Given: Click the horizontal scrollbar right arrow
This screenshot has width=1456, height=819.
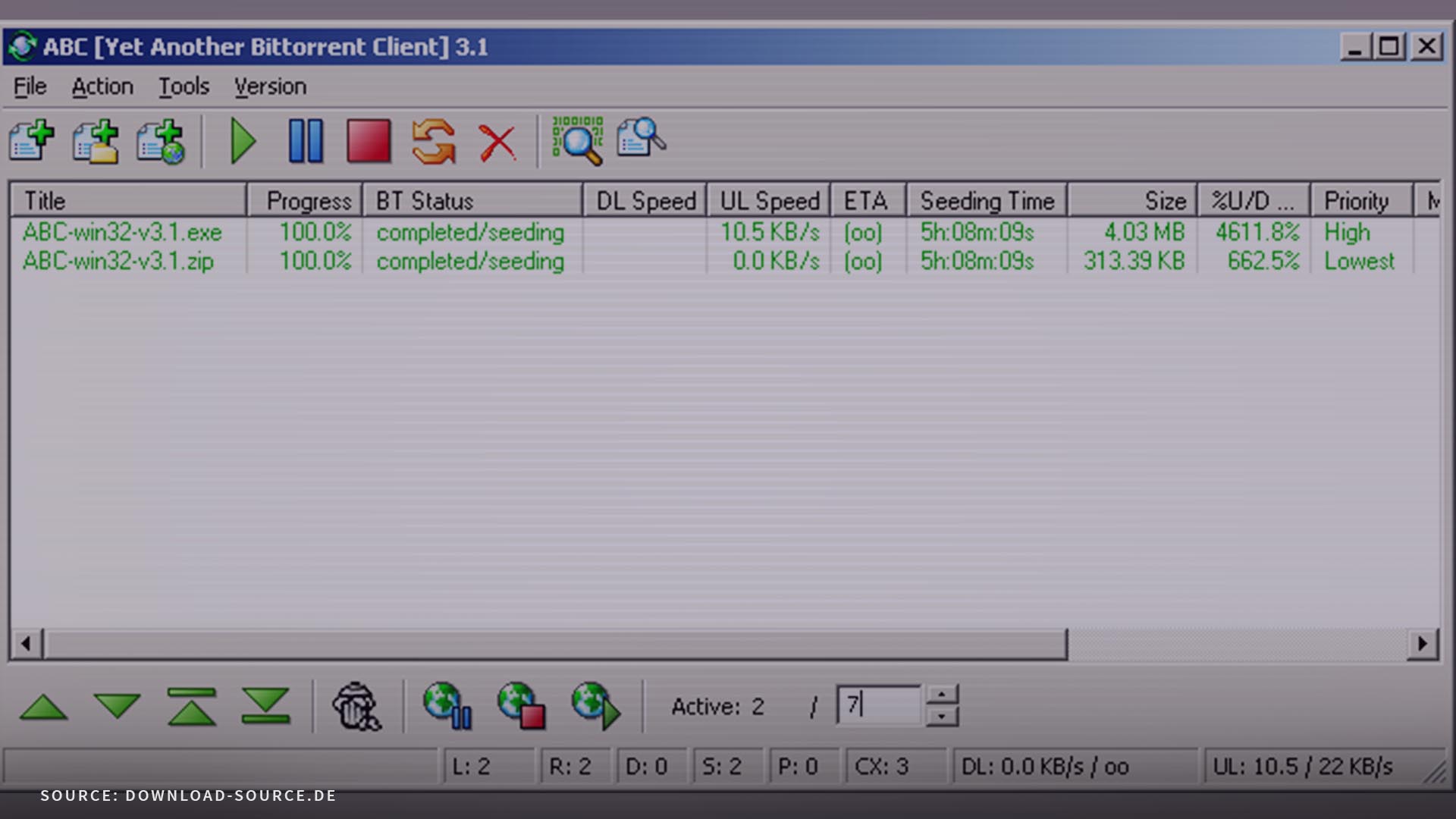Looking at the screenshot, I should [x=1423, y=645].
